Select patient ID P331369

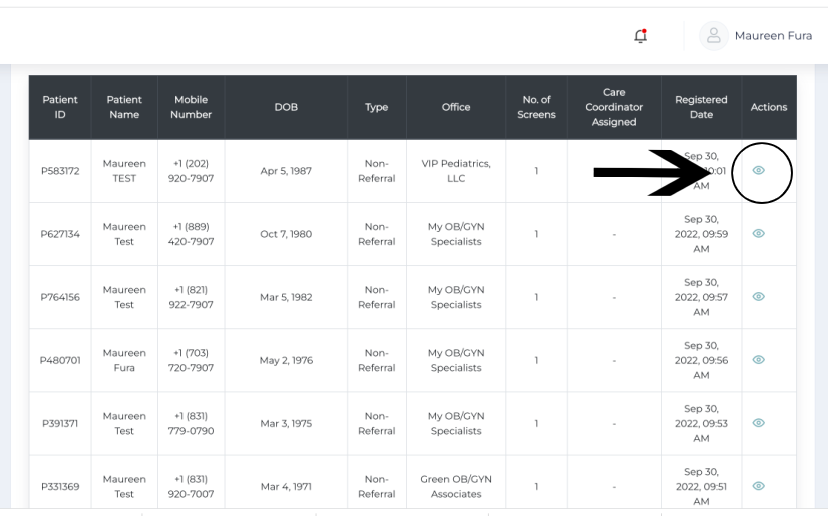[x=60, y=486]
